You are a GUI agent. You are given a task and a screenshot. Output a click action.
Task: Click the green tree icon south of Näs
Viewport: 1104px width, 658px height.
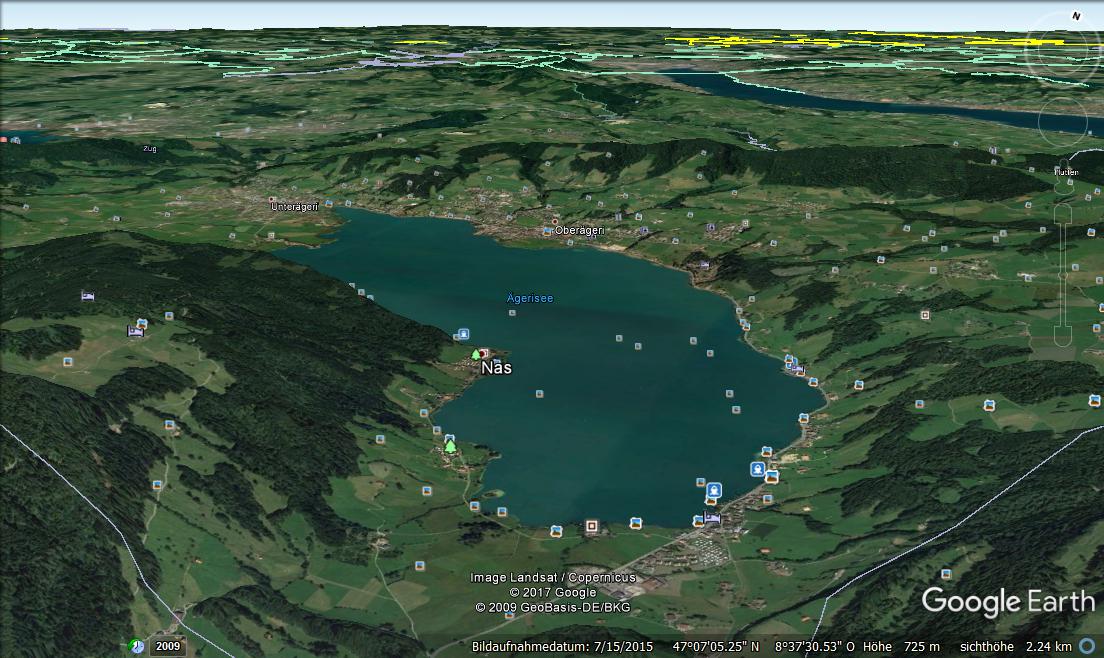click(450, 446)
